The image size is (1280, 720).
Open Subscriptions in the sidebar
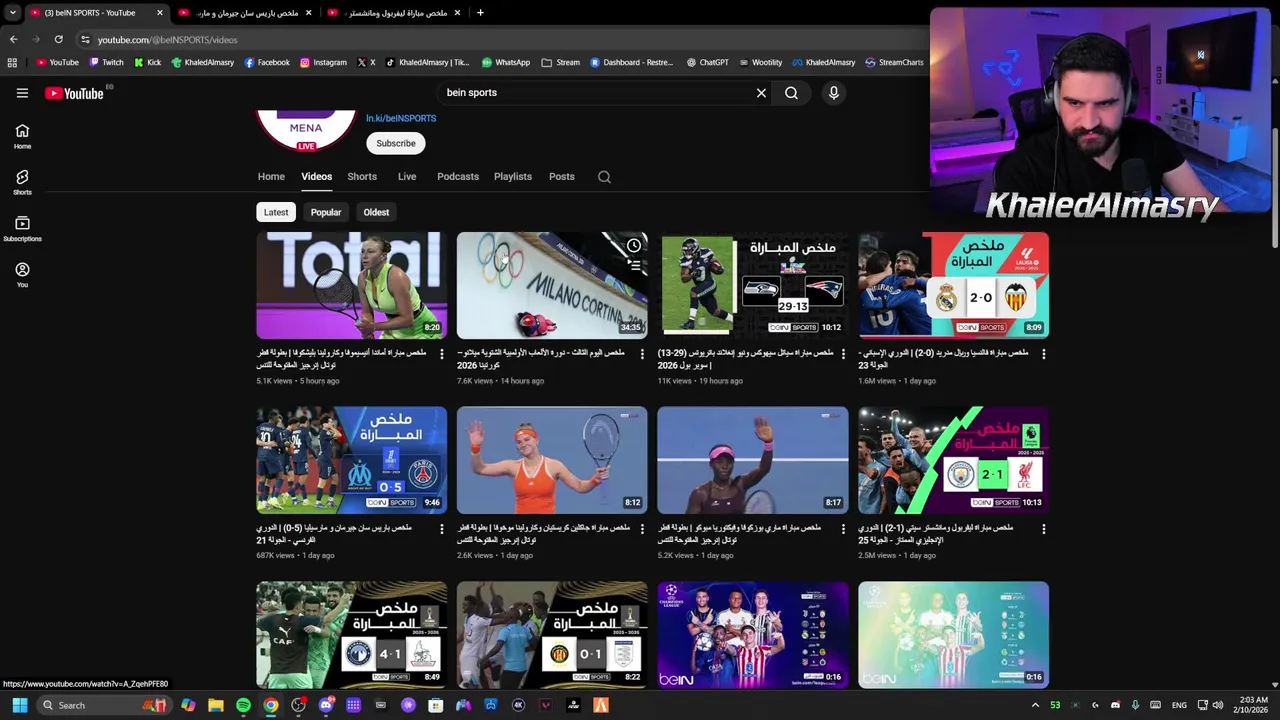coord(22,229)
